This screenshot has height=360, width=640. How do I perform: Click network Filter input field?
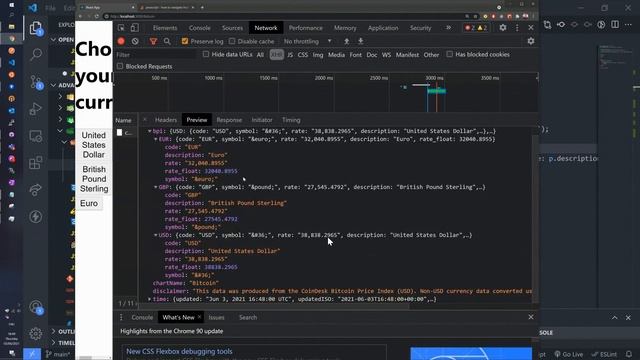156,55
